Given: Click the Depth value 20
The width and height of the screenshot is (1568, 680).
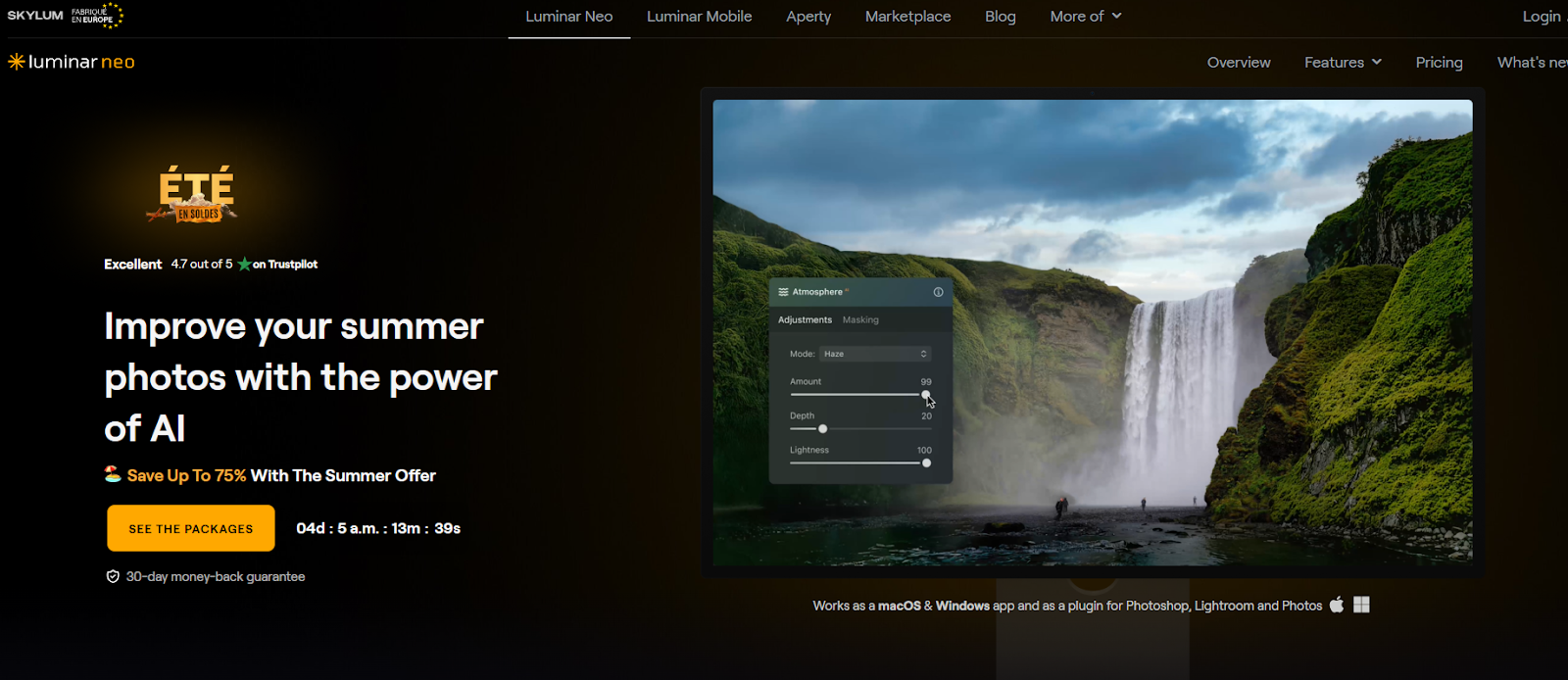Looking at the screenshot, I should pyautogui.click(x=926, y=416).
